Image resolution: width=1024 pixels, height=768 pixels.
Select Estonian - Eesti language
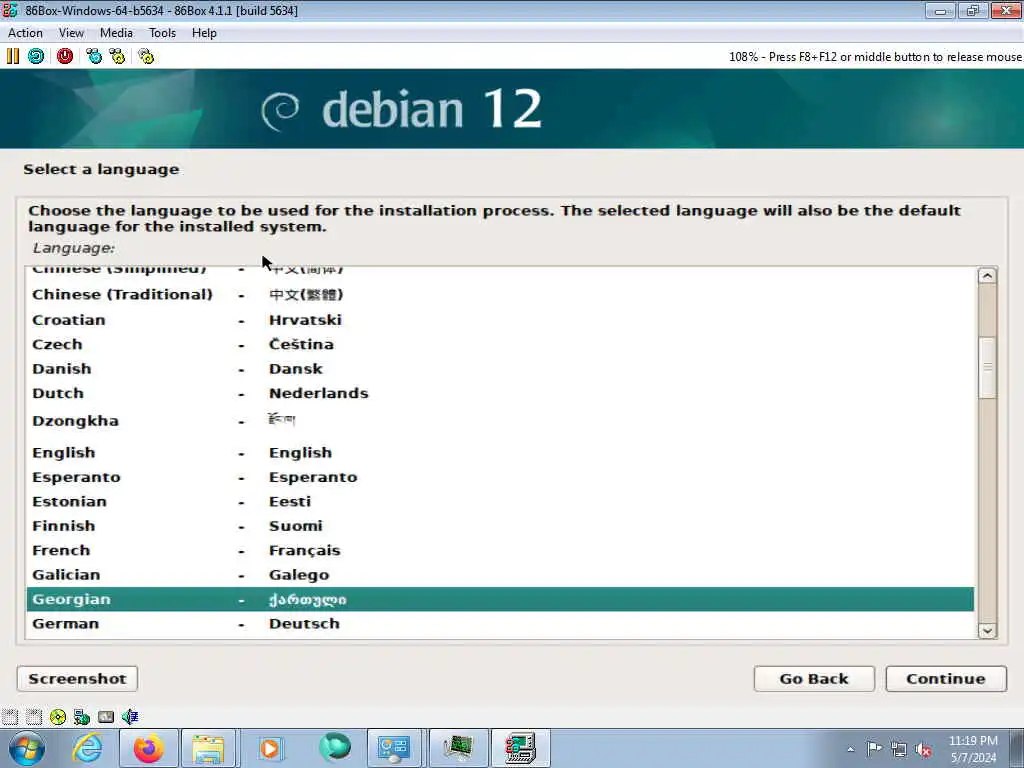500,502
